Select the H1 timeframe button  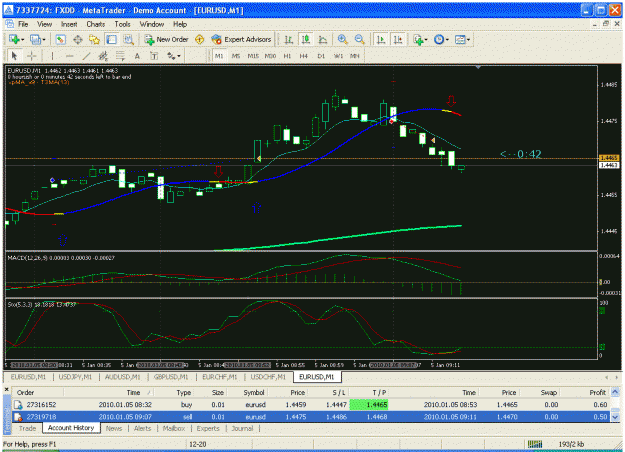point(287,56)
